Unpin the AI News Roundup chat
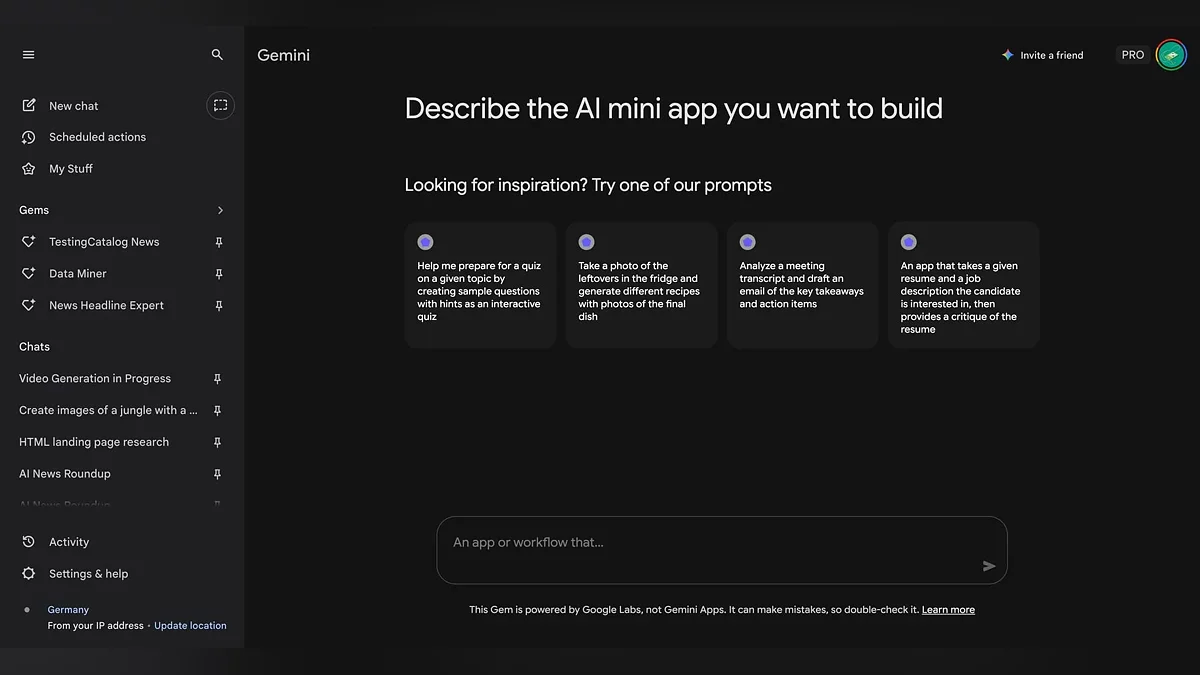 point(218,474)
